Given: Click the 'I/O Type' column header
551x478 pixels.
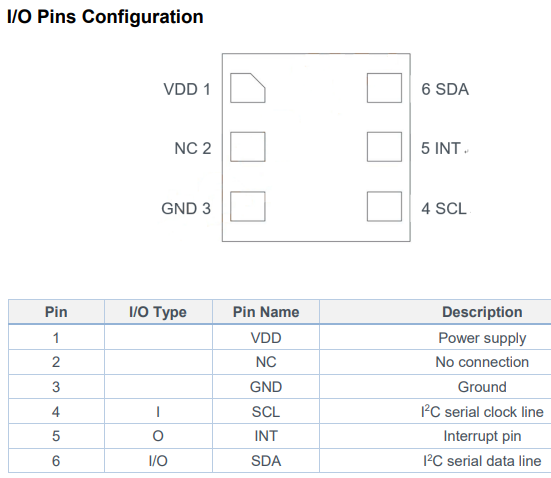Looking at the screenshot, I should point(158,312).
